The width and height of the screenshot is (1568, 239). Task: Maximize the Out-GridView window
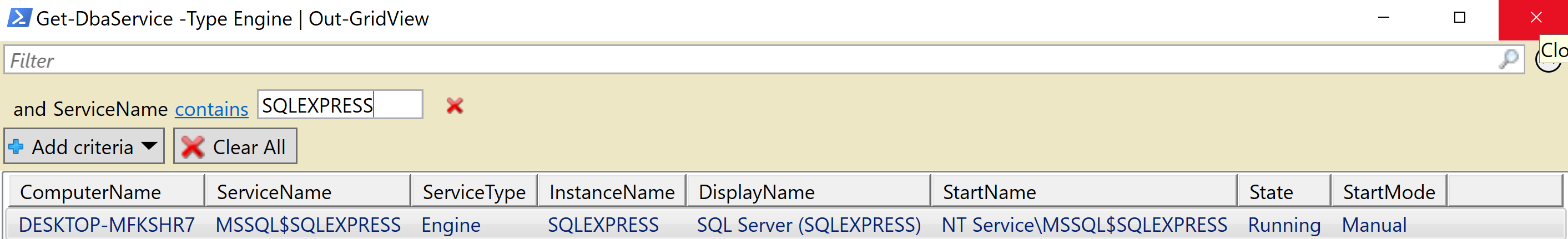[1459, 18]
